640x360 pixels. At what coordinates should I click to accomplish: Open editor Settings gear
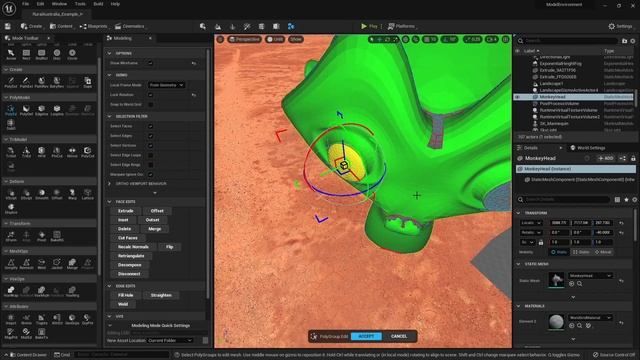(x=620, y=26)
